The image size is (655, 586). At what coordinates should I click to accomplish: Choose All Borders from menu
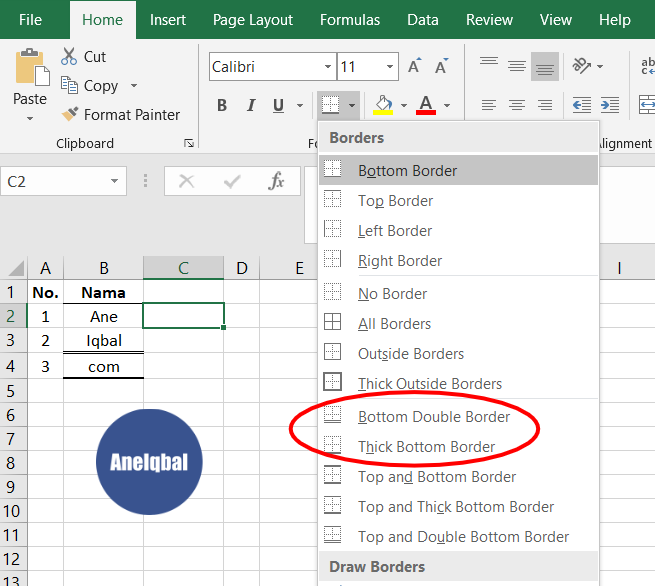pyautogui.click(x=458, y=324)
